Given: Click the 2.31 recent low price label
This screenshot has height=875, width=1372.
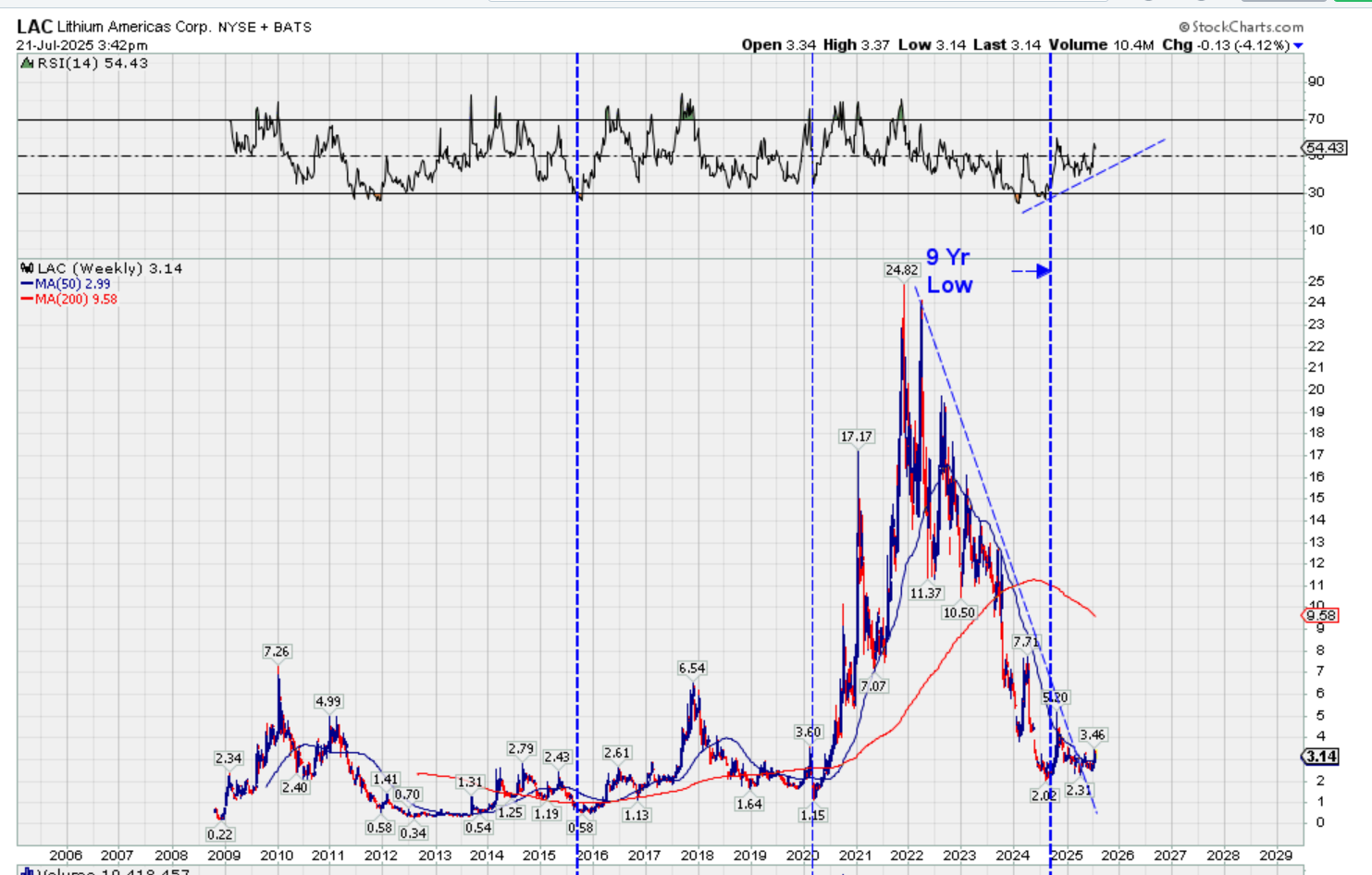Looking at the screenshot, I should (1079, 790).
